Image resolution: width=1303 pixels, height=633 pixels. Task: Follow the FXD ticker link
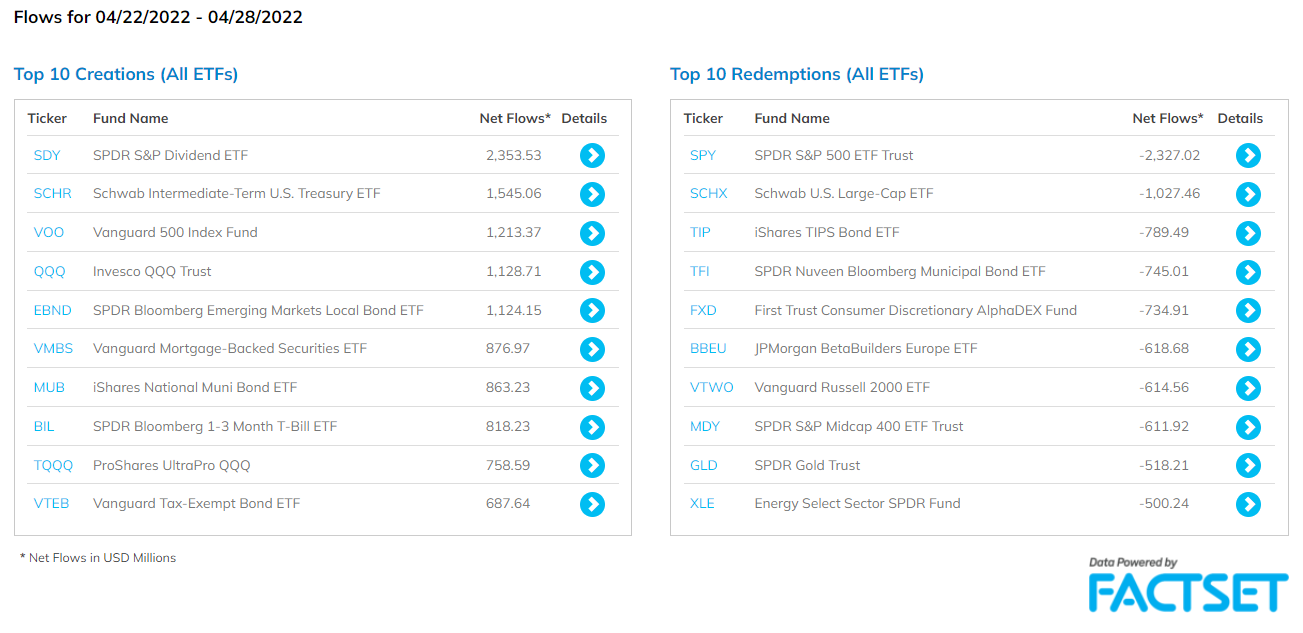pyautogui.click(x=703, y=310)
